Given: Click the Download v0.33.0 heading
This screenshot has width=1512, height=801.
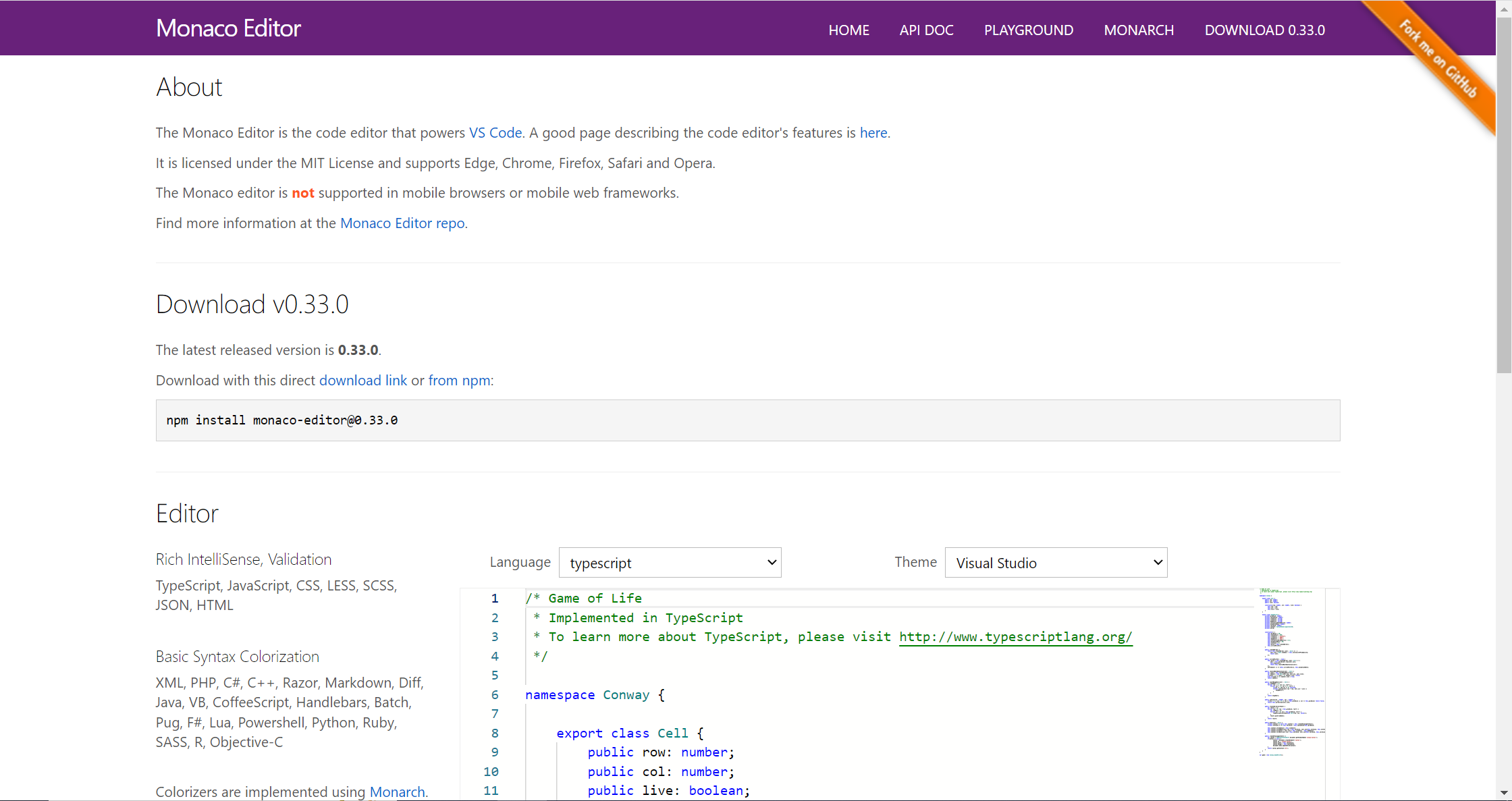Looking at the screenshot, I should point(252,304).
